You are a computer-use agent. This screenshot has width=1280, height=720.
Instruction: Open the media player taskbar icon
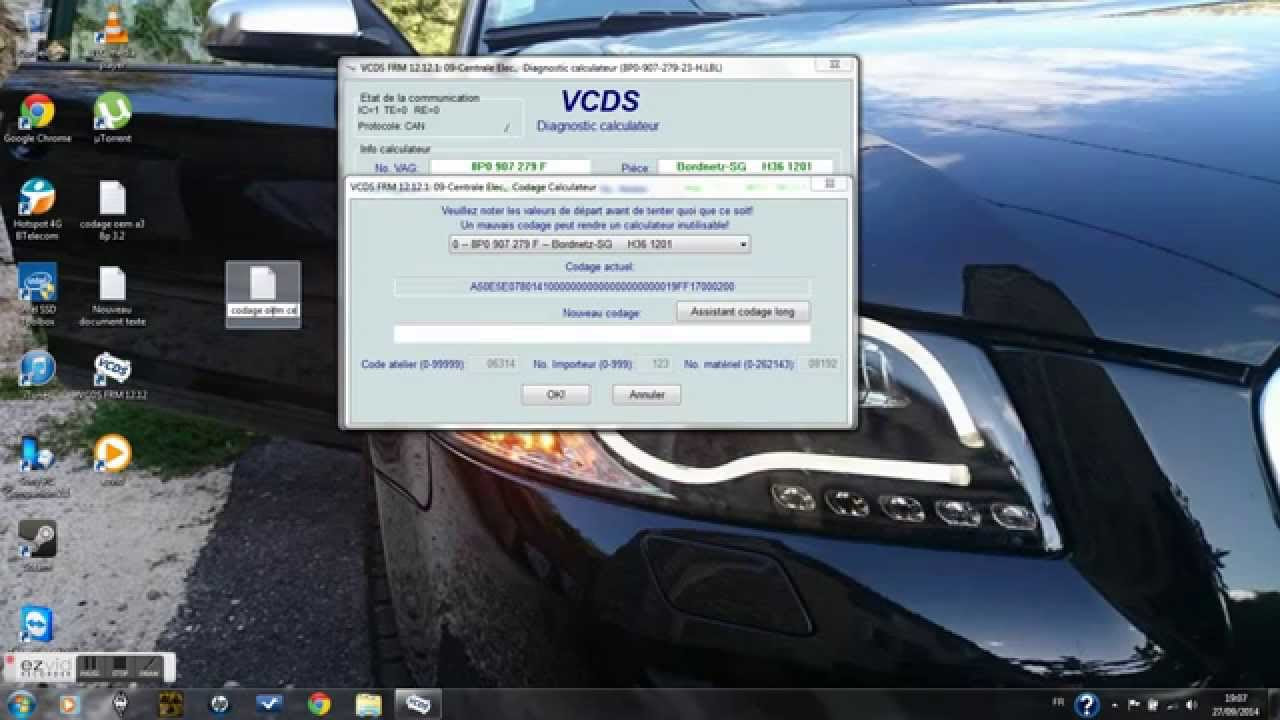pos(70,704)
